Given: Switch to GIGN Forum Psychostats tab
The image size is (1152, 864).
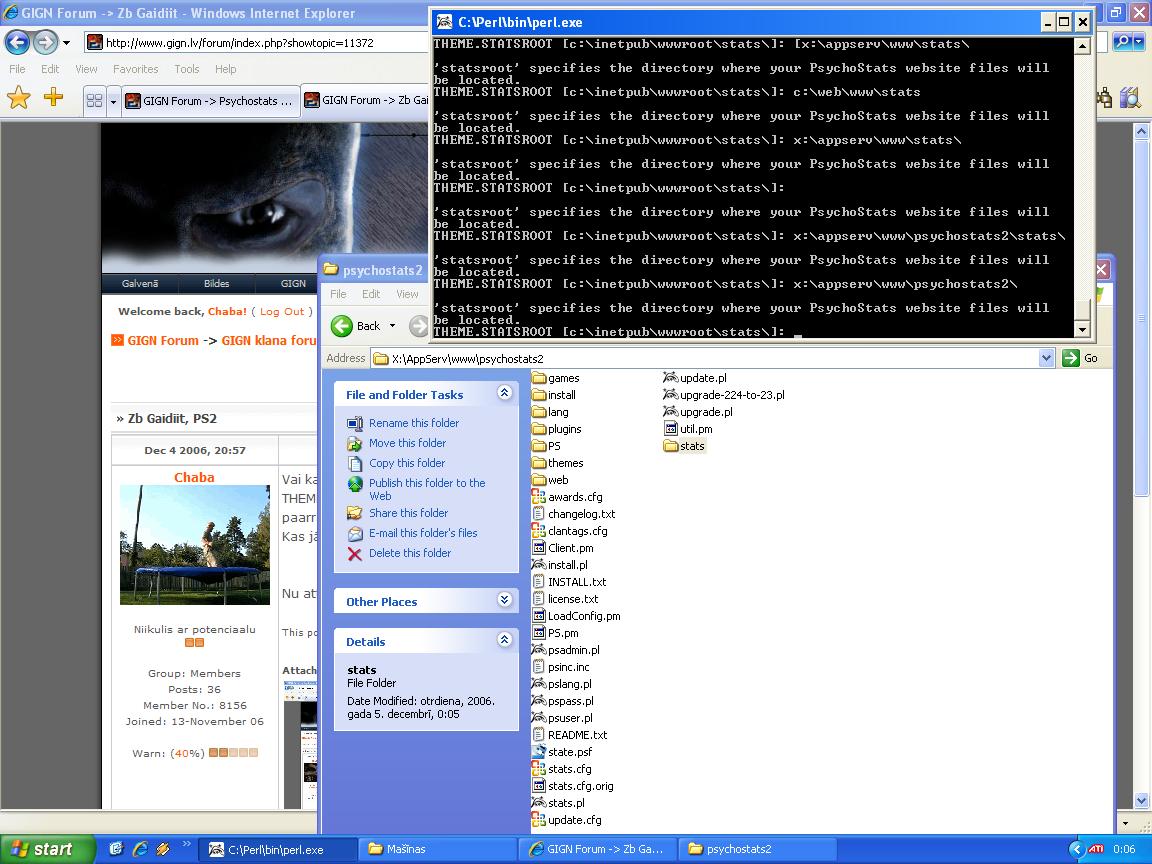Looking at the screenshot, I should [x=210, y=101].
